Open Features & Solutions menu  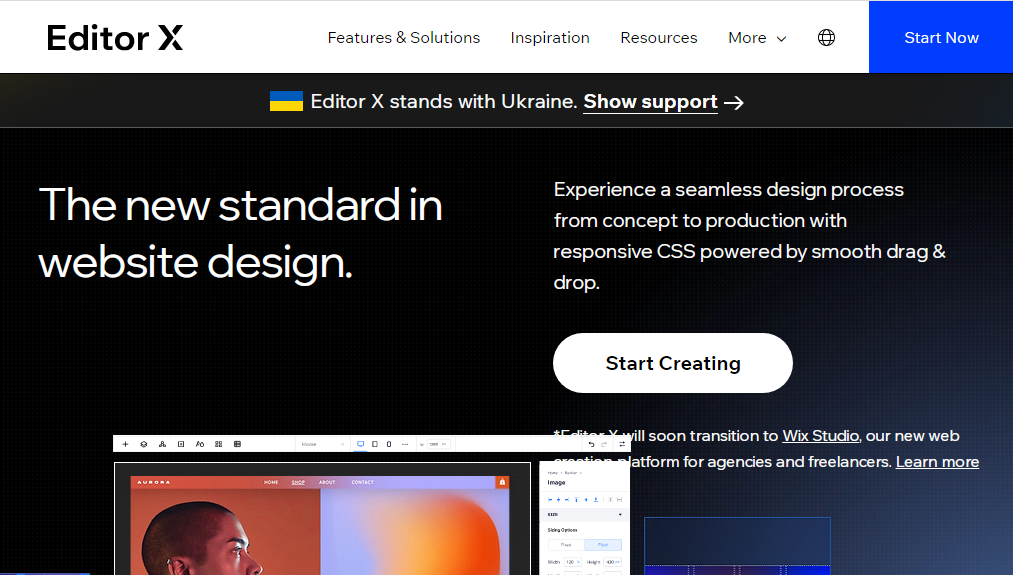click(404, 38)
